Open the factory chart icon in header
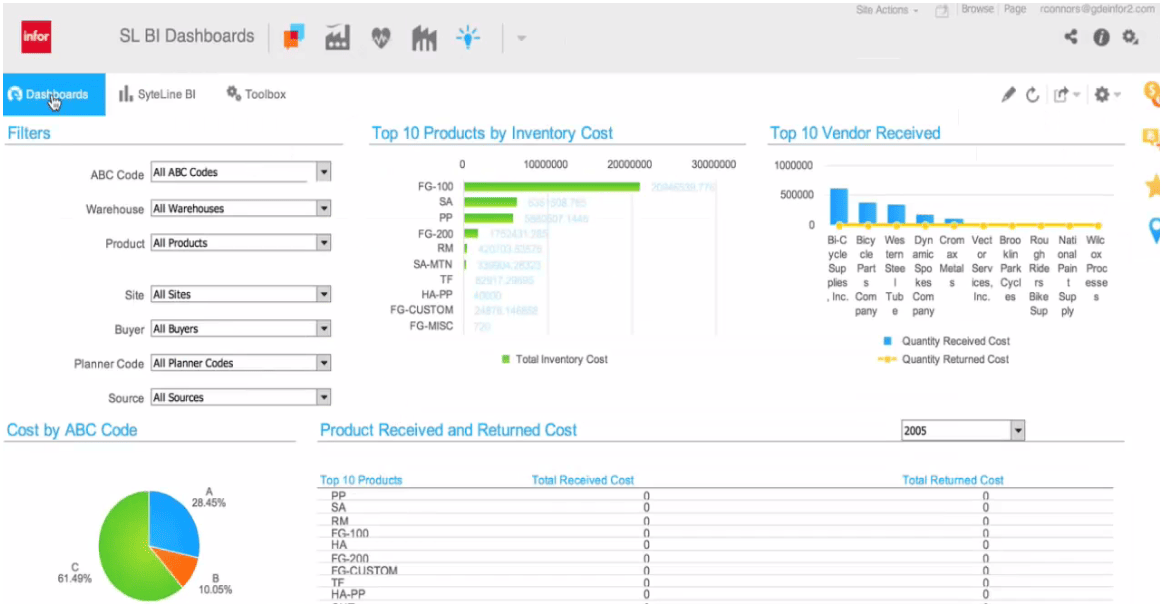 click(337, 37)
